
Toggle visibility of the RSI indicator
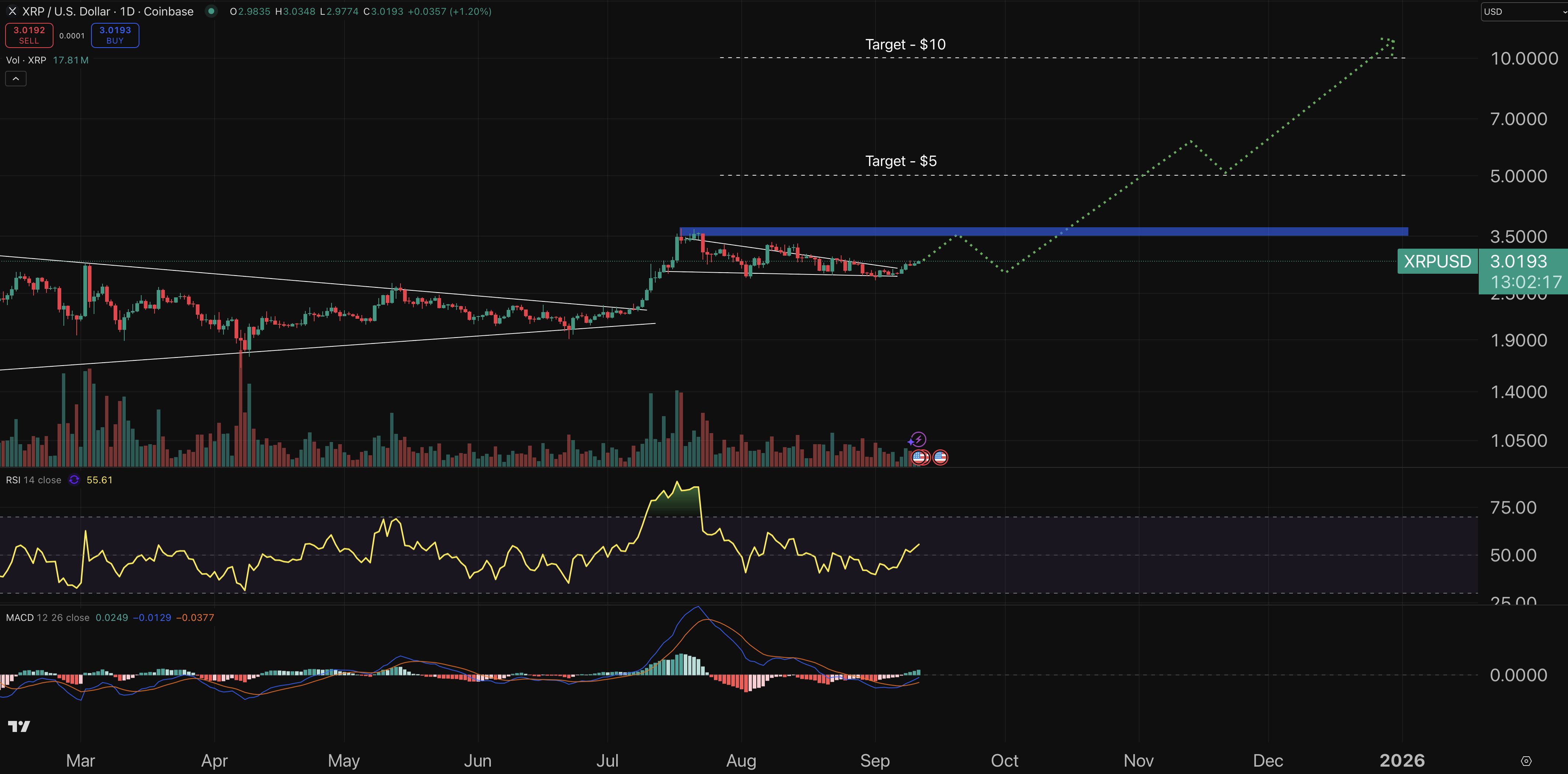[34, 479]
